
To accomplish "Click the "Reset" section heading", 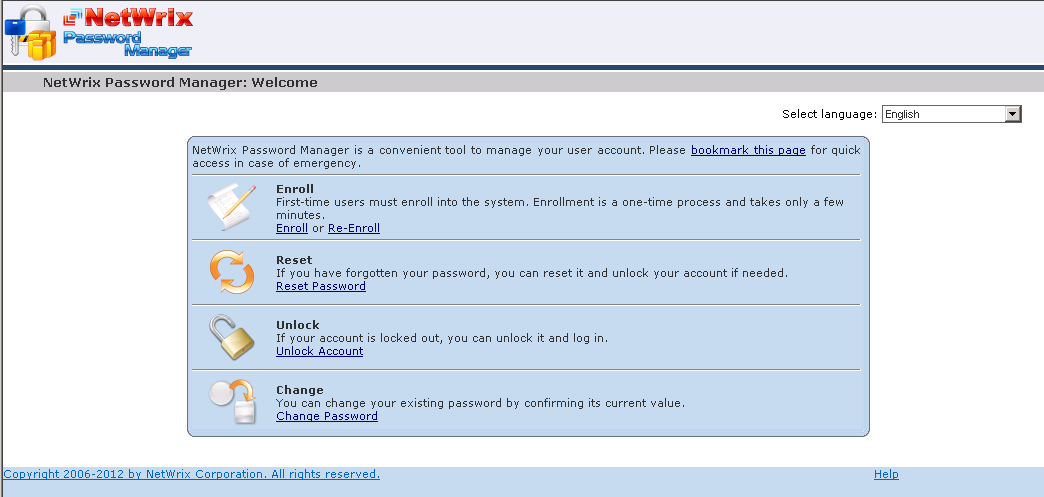I will (294, 260).
